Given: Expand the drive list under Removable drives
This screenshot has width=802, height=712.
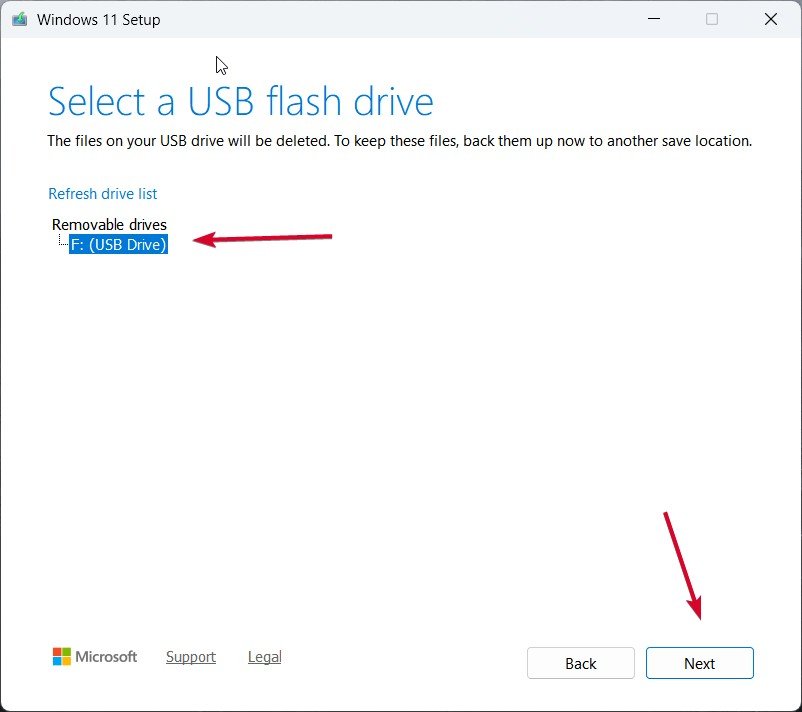Looking at the screenshot, I should (109, 224).
